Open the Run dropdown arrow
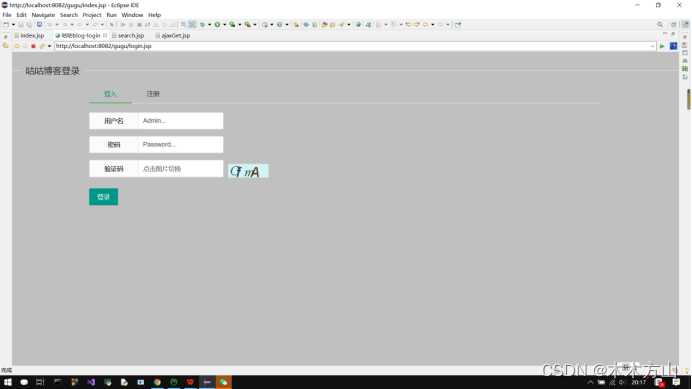Screen dimensions: 692x389 pyautogui.click(x=225, y=25)
